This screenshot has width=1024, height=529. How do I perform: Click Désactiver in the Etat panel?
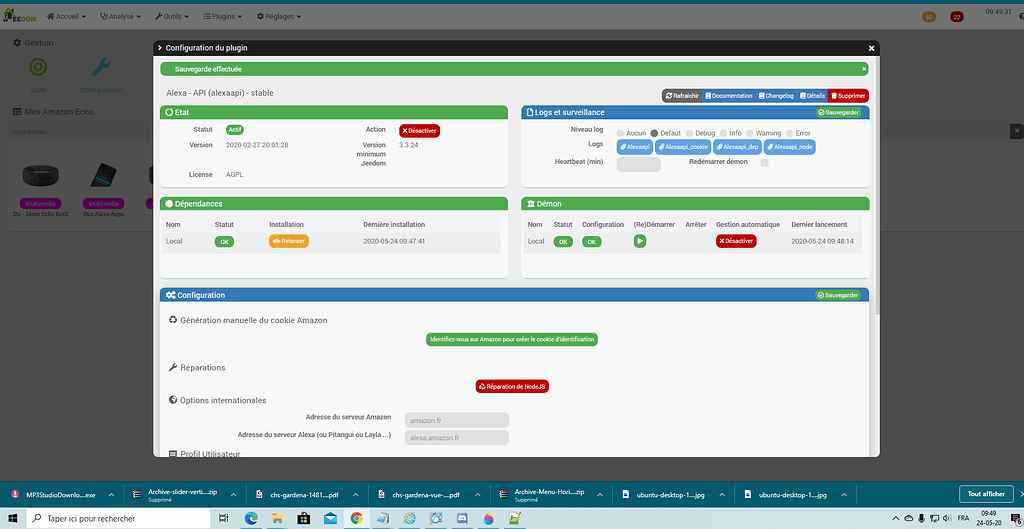pyautogui.click(x=419, y=131)
